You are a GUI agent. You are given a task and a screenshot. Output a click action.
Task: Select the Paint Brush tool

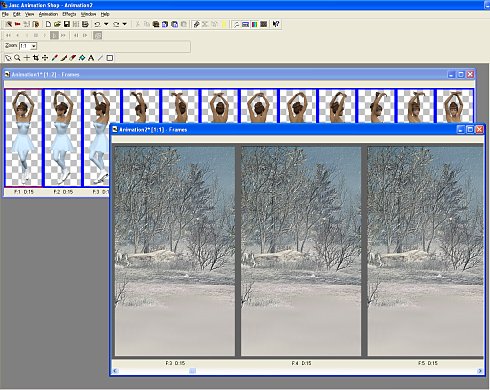(x=64, y=58)
